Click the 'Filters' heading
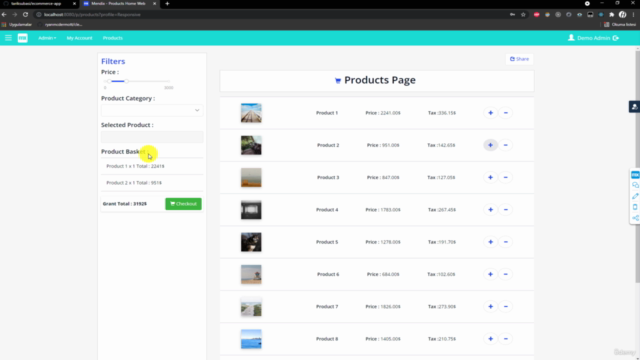The height and width of the screenshot is (360, 640). point(113,61)
